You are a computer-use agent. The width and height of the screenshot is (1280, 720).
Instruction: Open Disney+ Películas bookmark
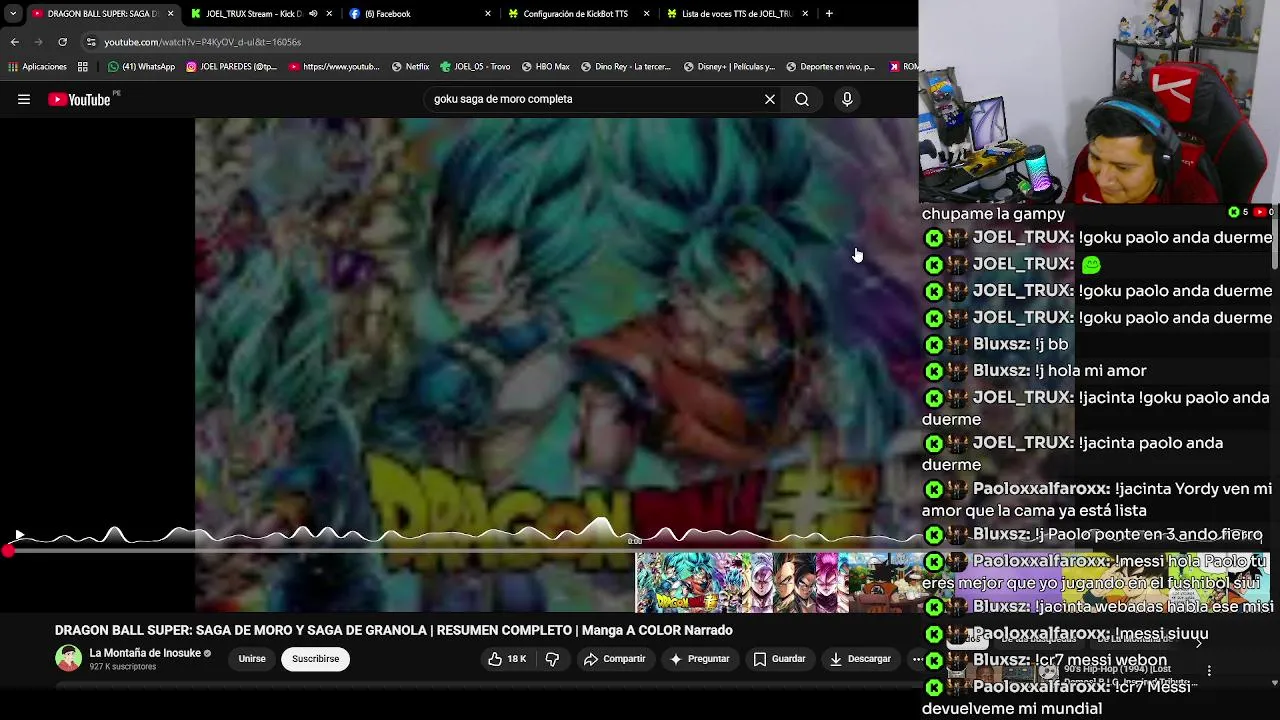click(x=729, y=67)
